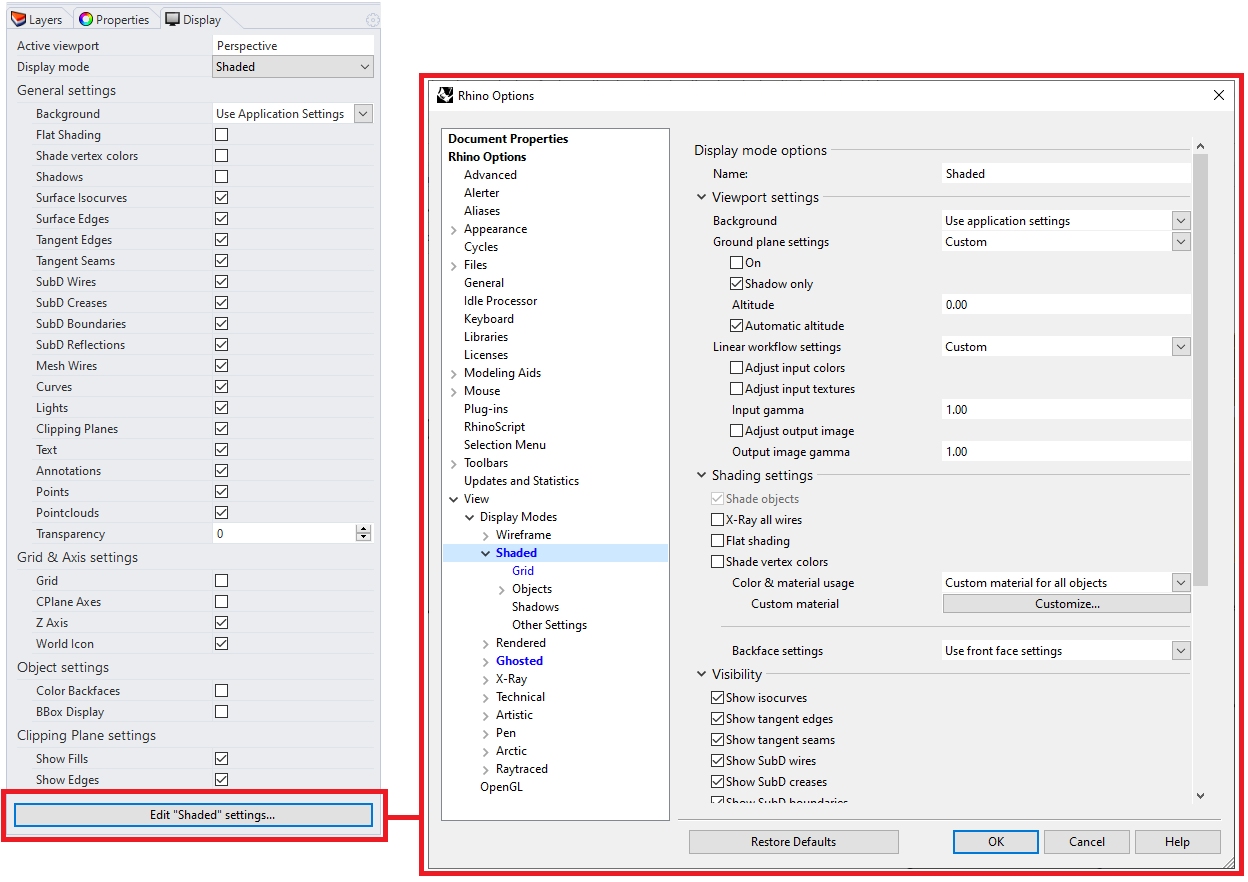Click the panel gear options icon
The height and width of the screenshot is (882, 1248).
(x=373, y=20)
